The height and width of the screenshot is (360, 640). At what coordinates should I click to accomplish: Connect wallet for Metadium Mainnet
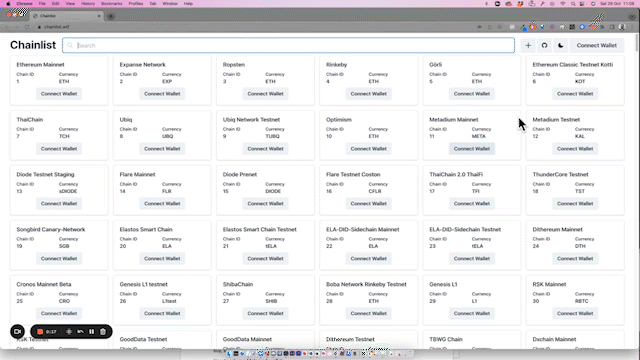coord(472,149)
